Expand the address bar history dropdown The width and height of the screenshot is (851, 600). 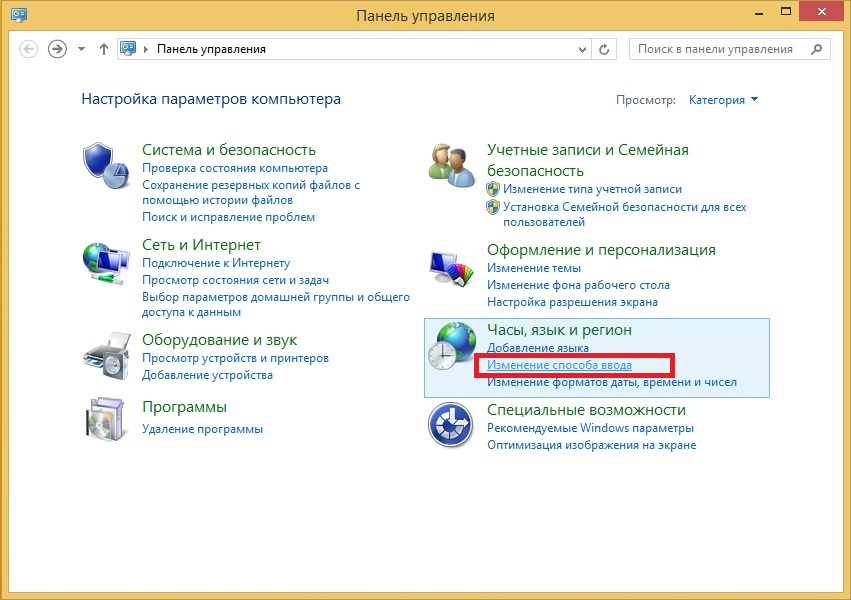pos(584,49)
